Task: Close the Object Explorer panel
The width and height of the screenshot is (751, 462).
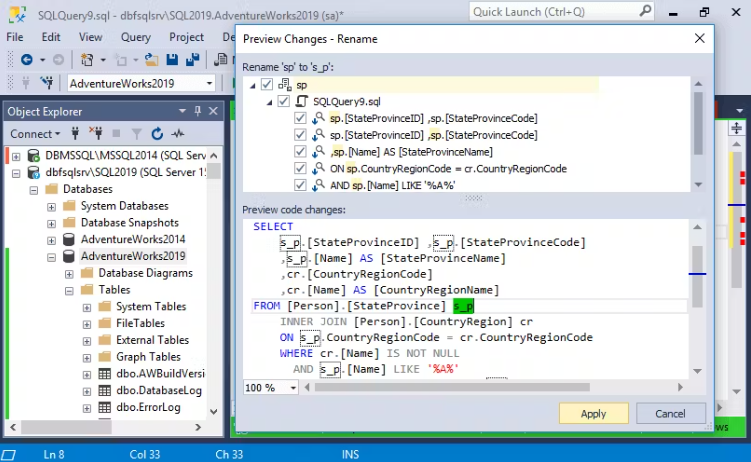Action: click(x=214, y=111)
